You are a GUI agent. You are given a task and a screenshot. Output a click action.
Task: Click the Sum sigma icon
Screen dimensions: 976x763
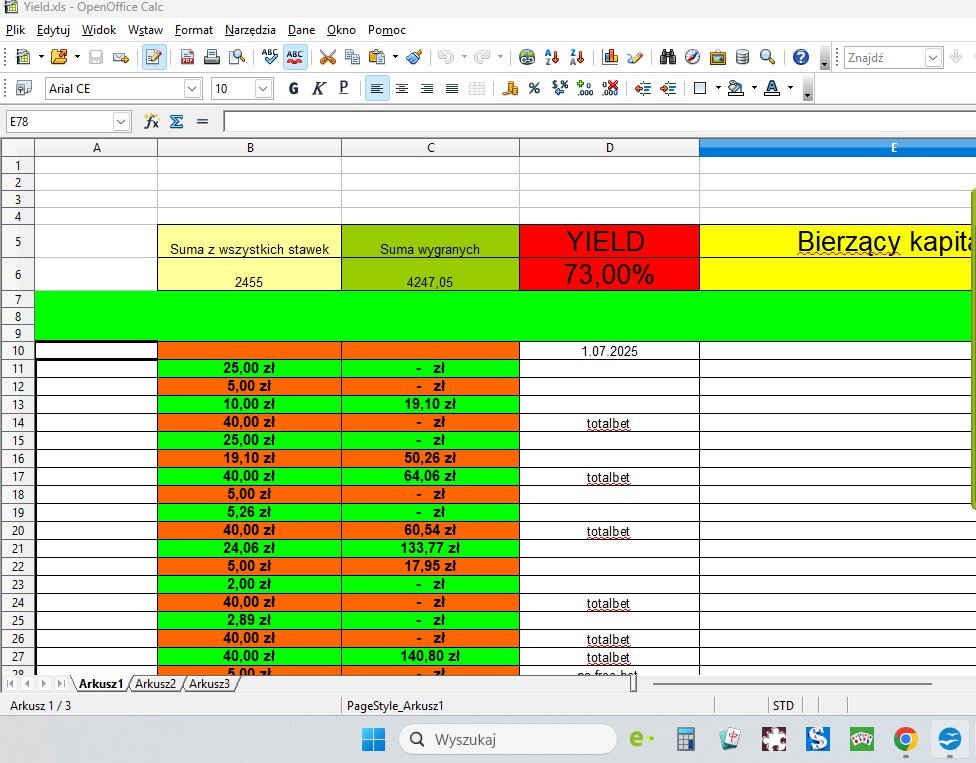click(177, 121)
